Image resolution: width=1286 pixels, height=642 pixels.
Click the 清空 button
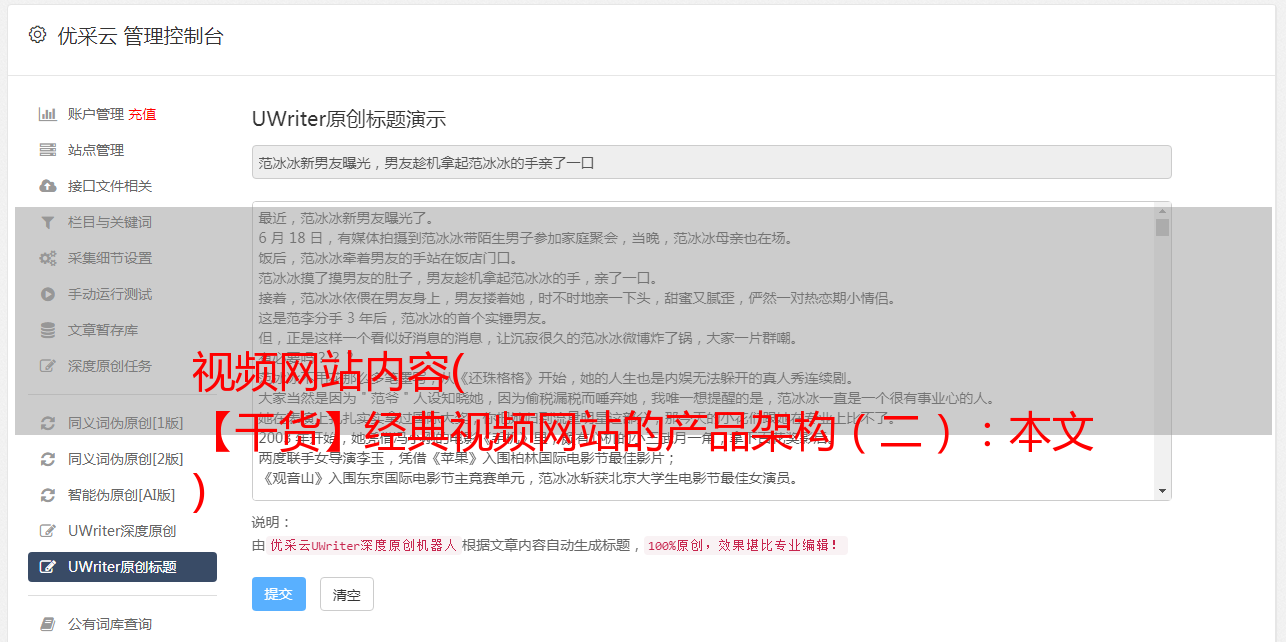coord(347,594)
